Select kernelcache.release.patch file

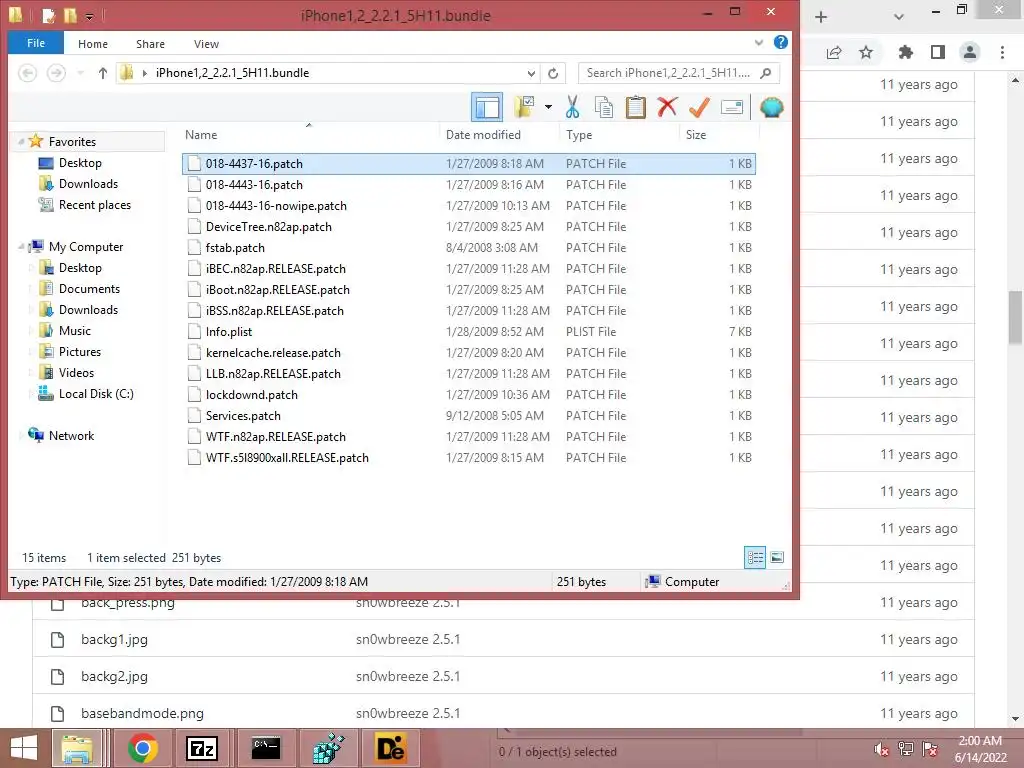469,353
